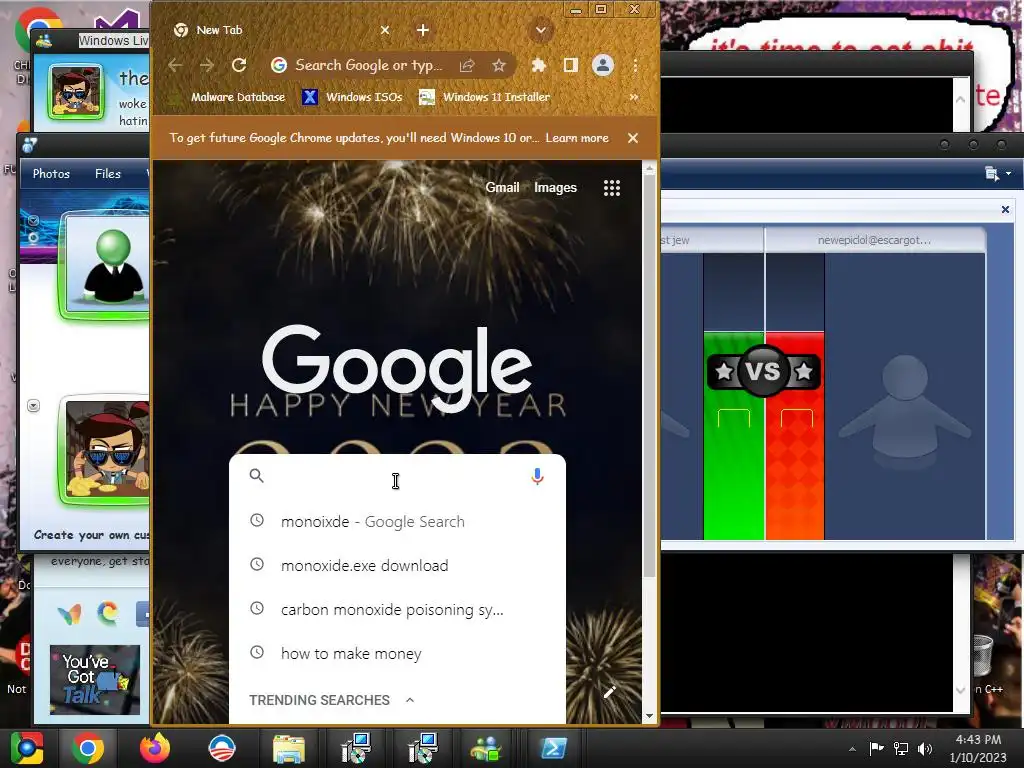
Task: Open the Chrome extensions puzzle icon
Action: (x=539, y=65)
